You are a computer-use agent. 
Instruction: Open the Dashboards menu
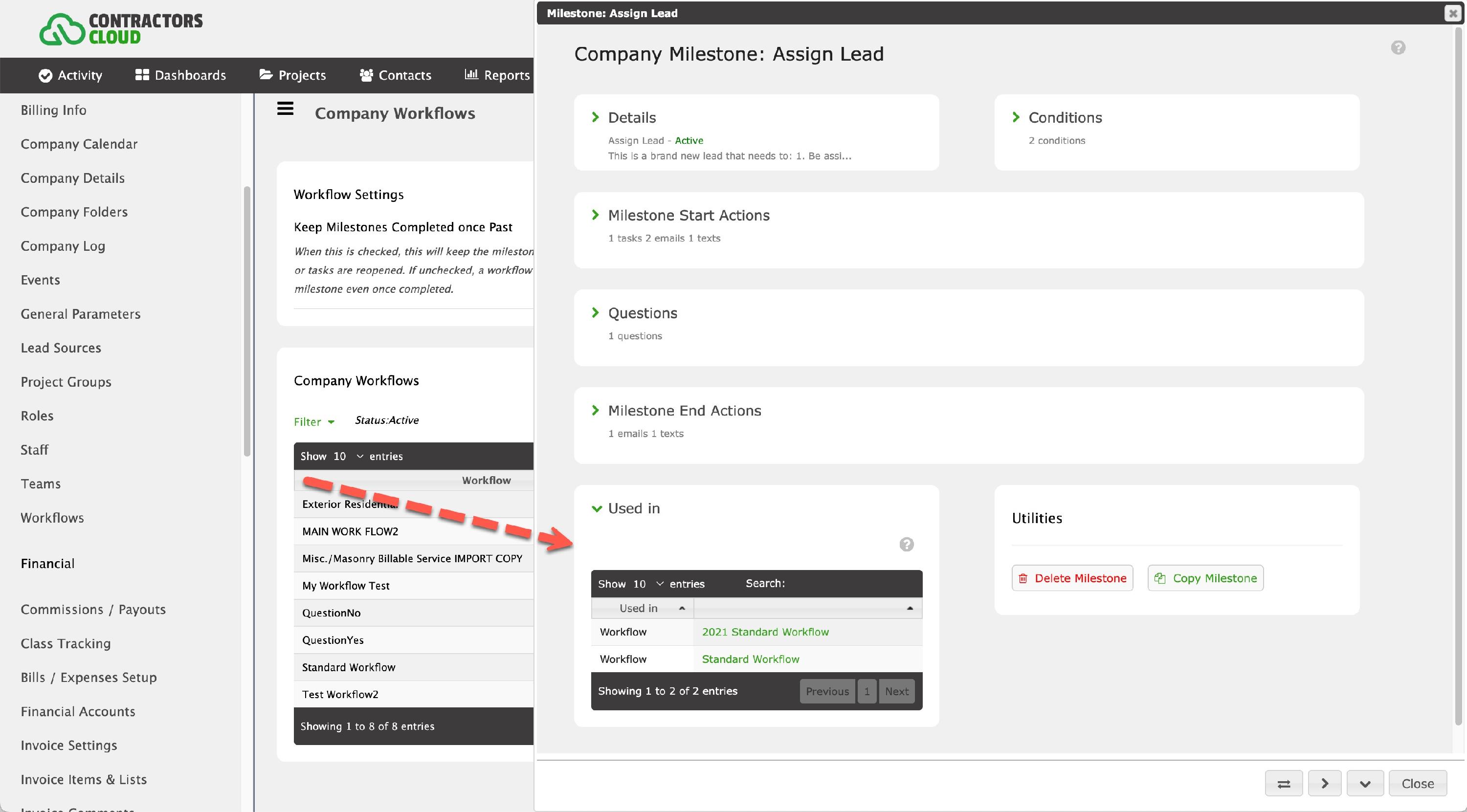pyautogui.click(x=180, y=75)
